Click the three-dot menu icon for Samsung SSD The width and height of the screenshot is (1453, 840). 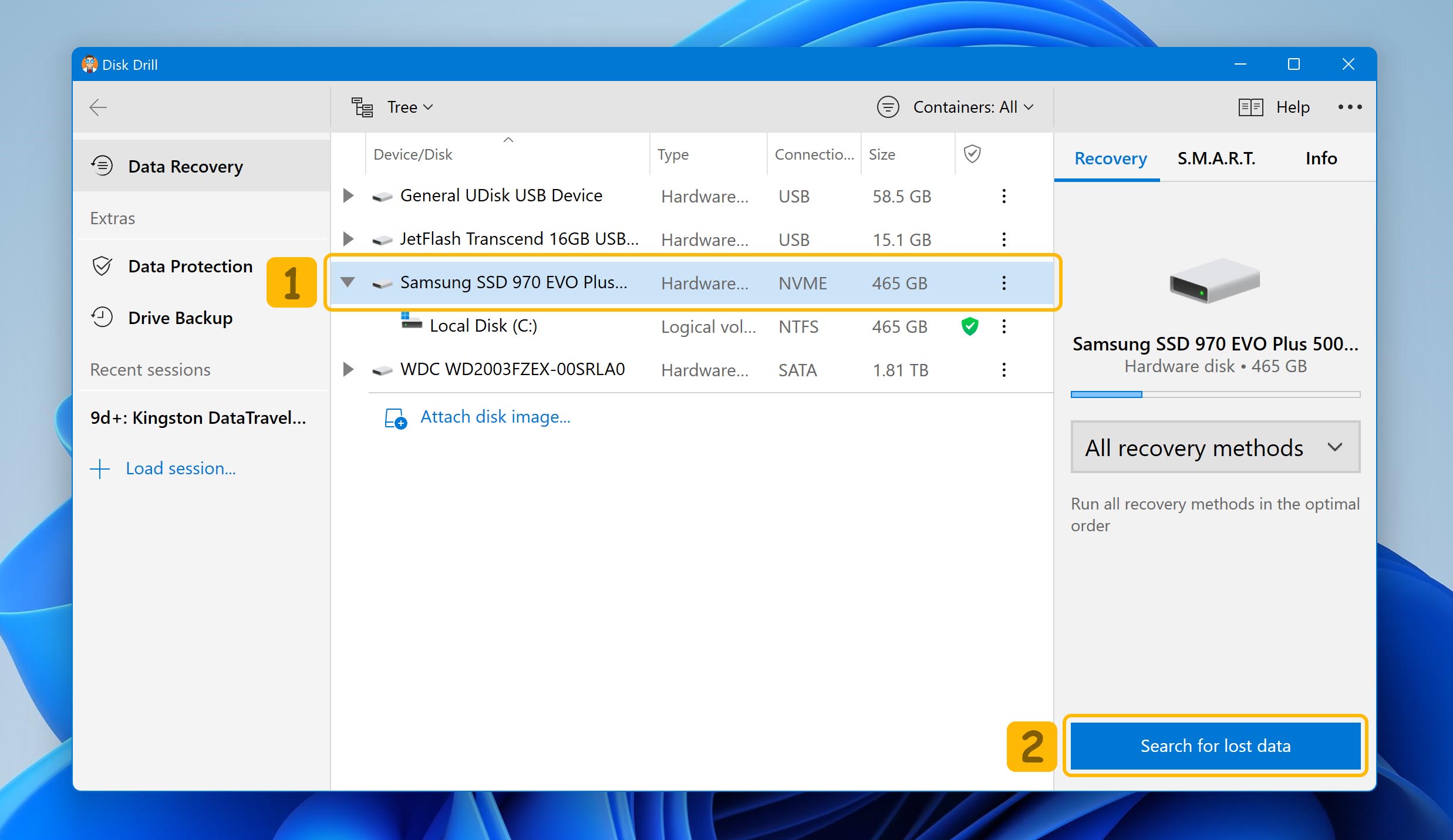click(x=1003, y=283)
